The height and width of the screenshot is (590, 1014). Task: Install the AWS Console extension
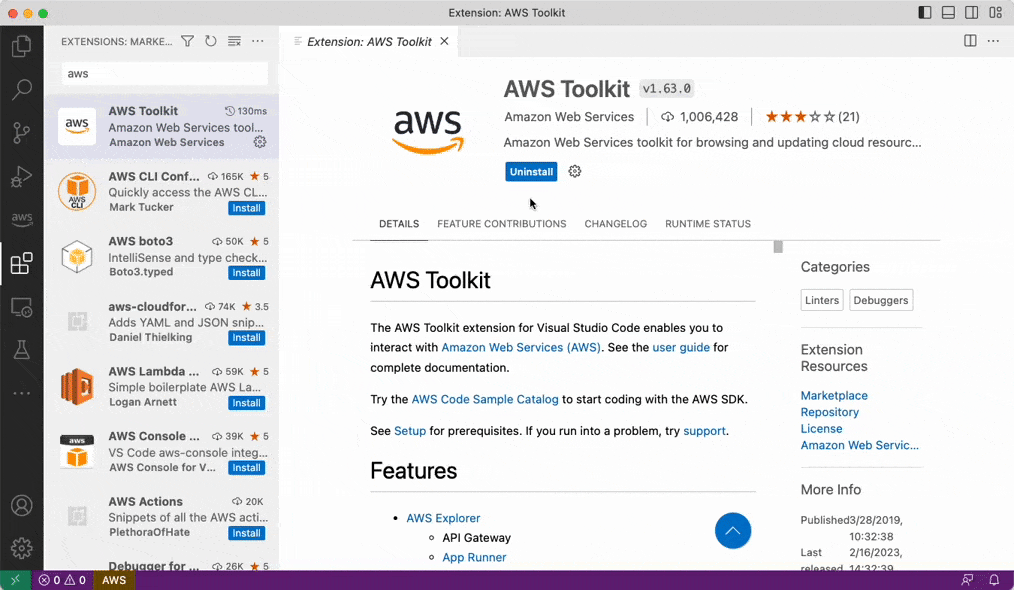coord(246,468)
